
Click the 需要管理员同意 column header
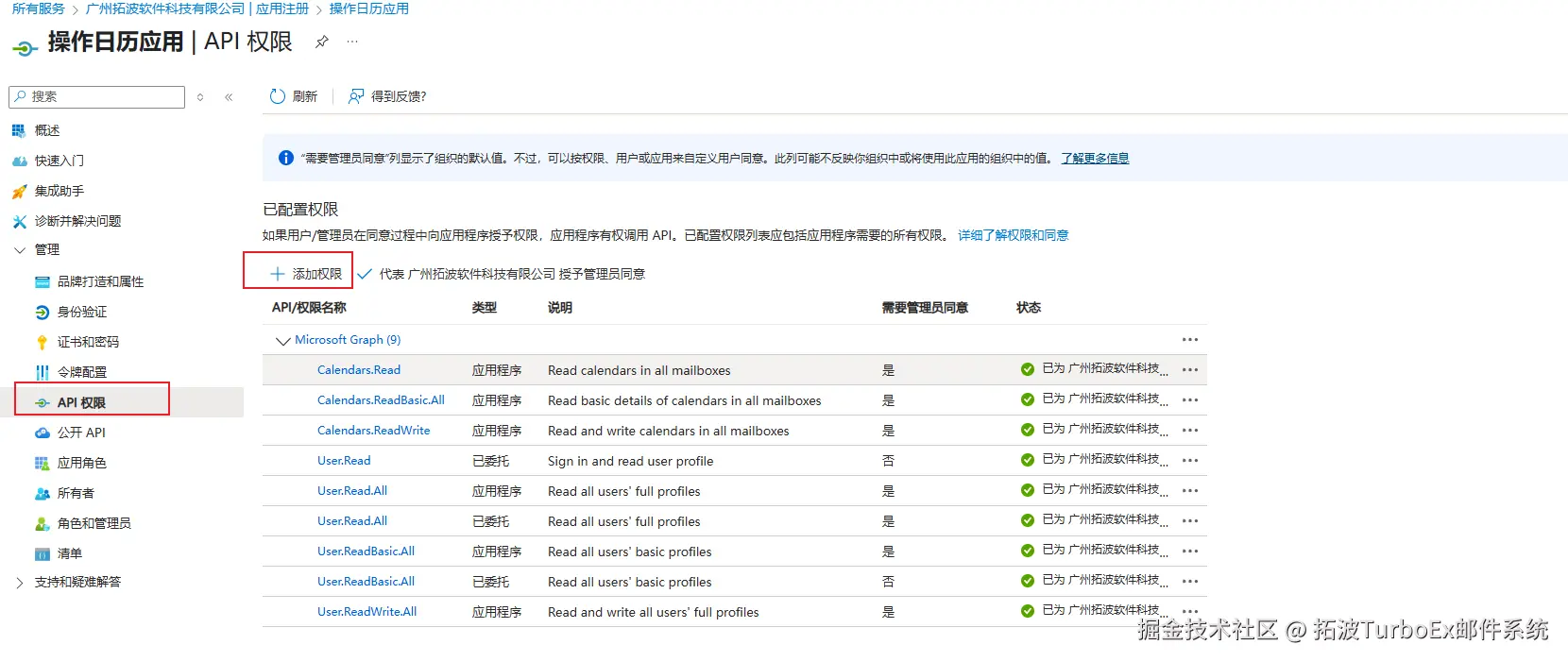[925, 308]
